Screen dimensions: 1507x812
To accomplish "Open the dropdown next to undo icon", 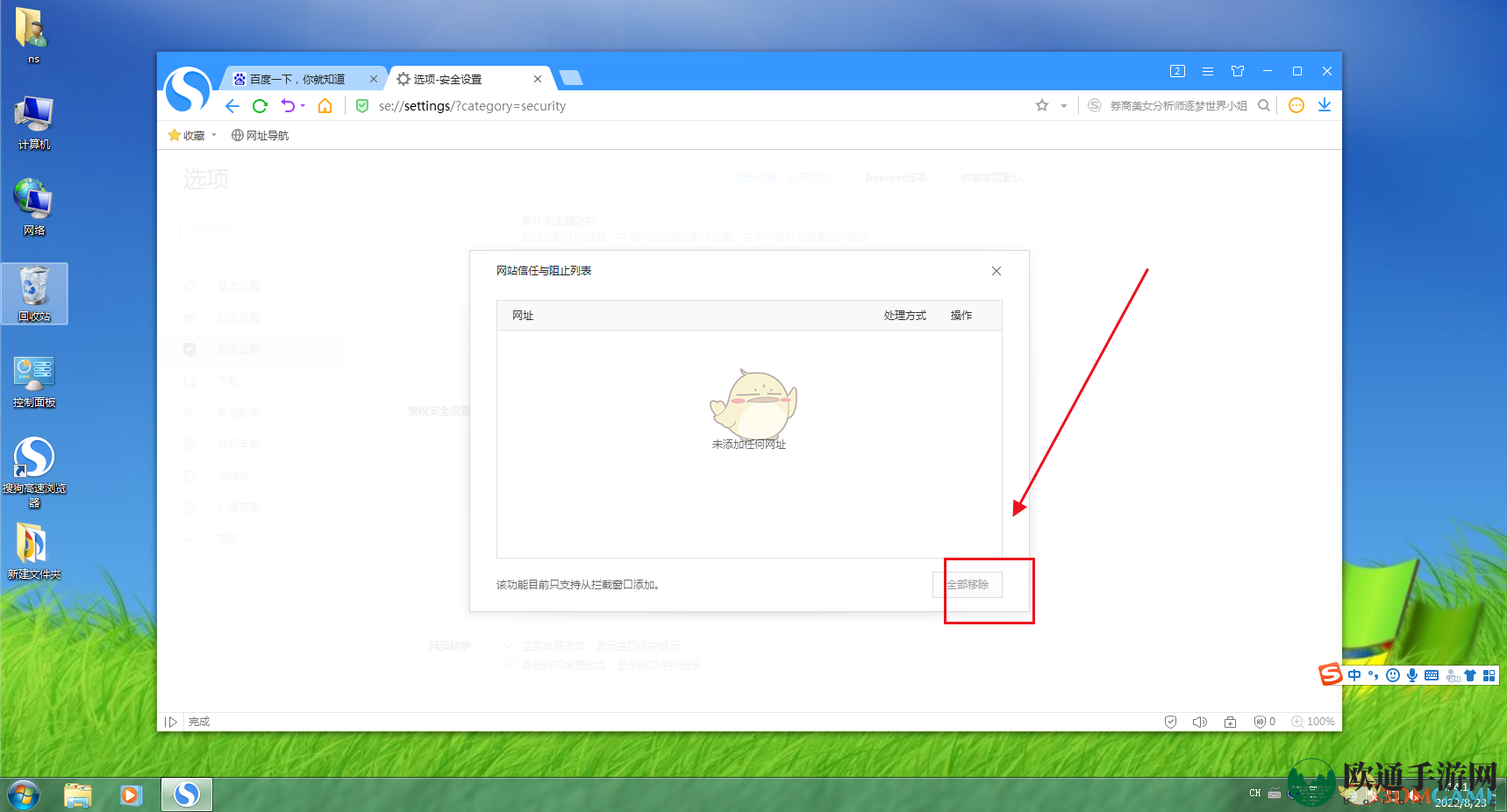I will (303, 106).
